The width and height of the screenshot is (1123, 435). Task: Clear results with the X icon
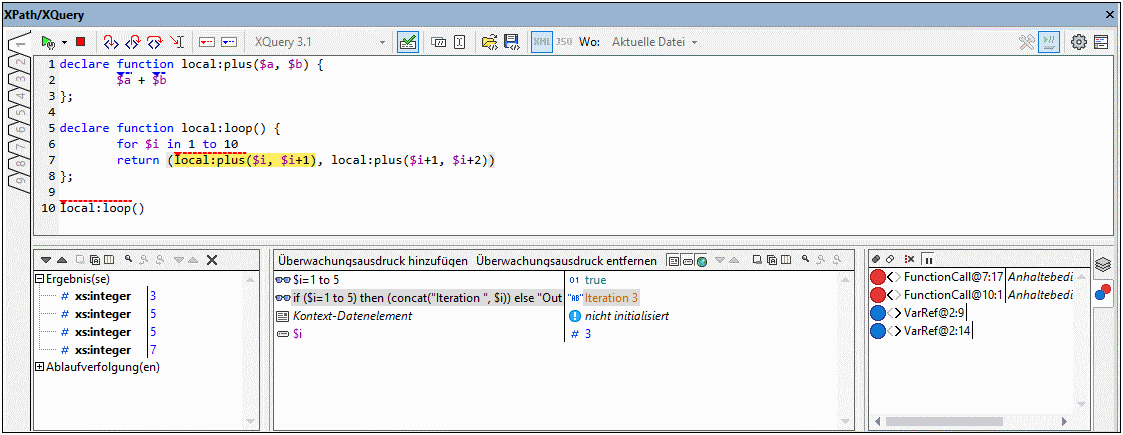click(212, 260)
